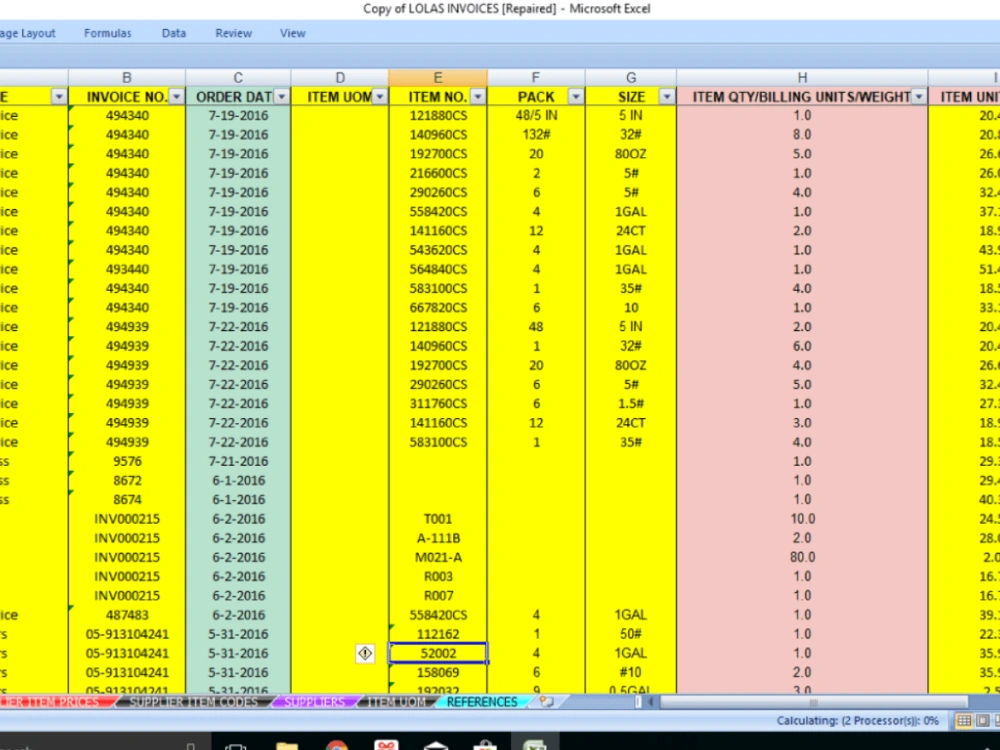Select item number cell 158069
The image size is (1000, 750).
[438, 672]
